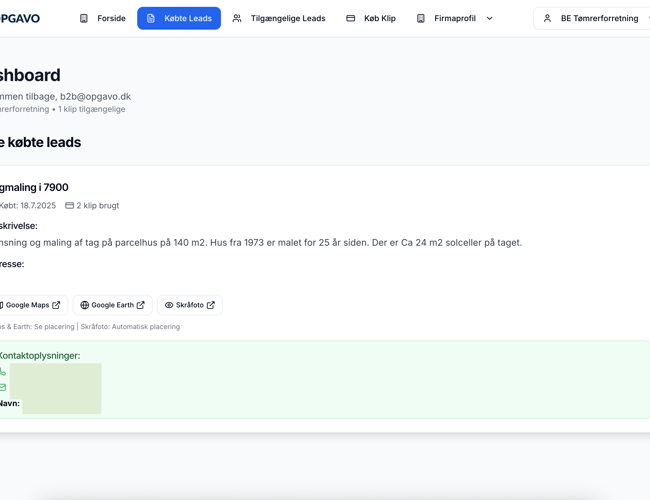The width and height of the screenshot is (650, 500).
Task: Switch to Tilgængelige Leads
Action: tap(287, 18)
